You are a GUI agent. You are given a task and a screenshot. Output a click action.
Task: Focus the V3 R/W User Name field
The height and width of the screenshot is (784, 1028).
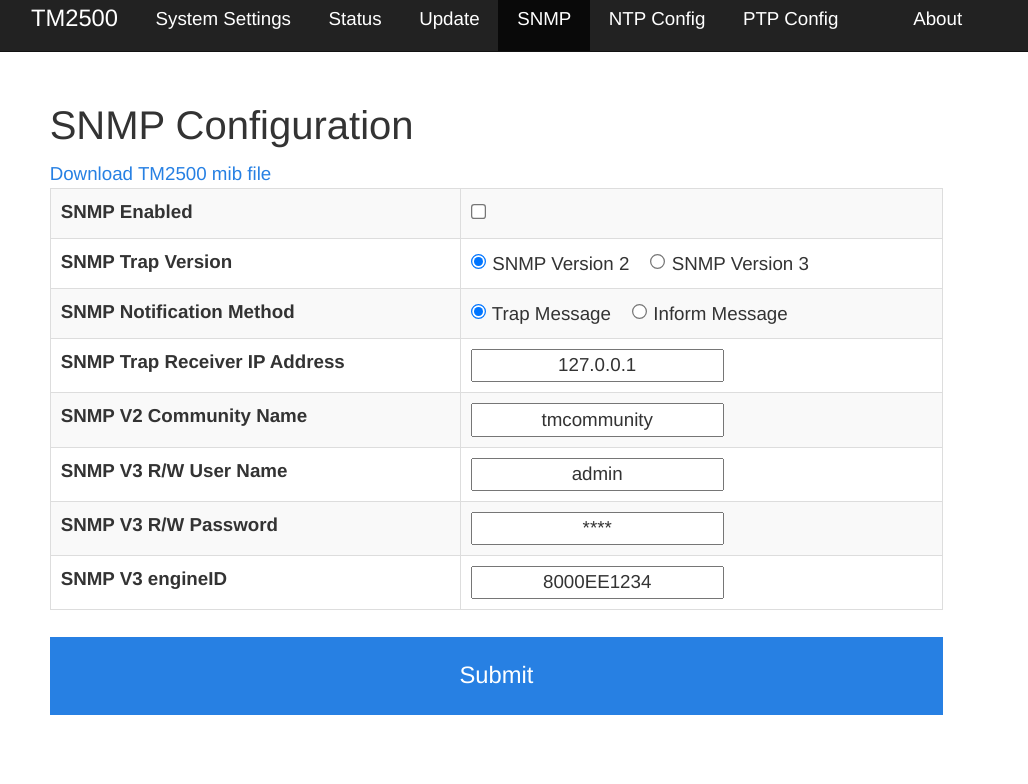(597, 474)
